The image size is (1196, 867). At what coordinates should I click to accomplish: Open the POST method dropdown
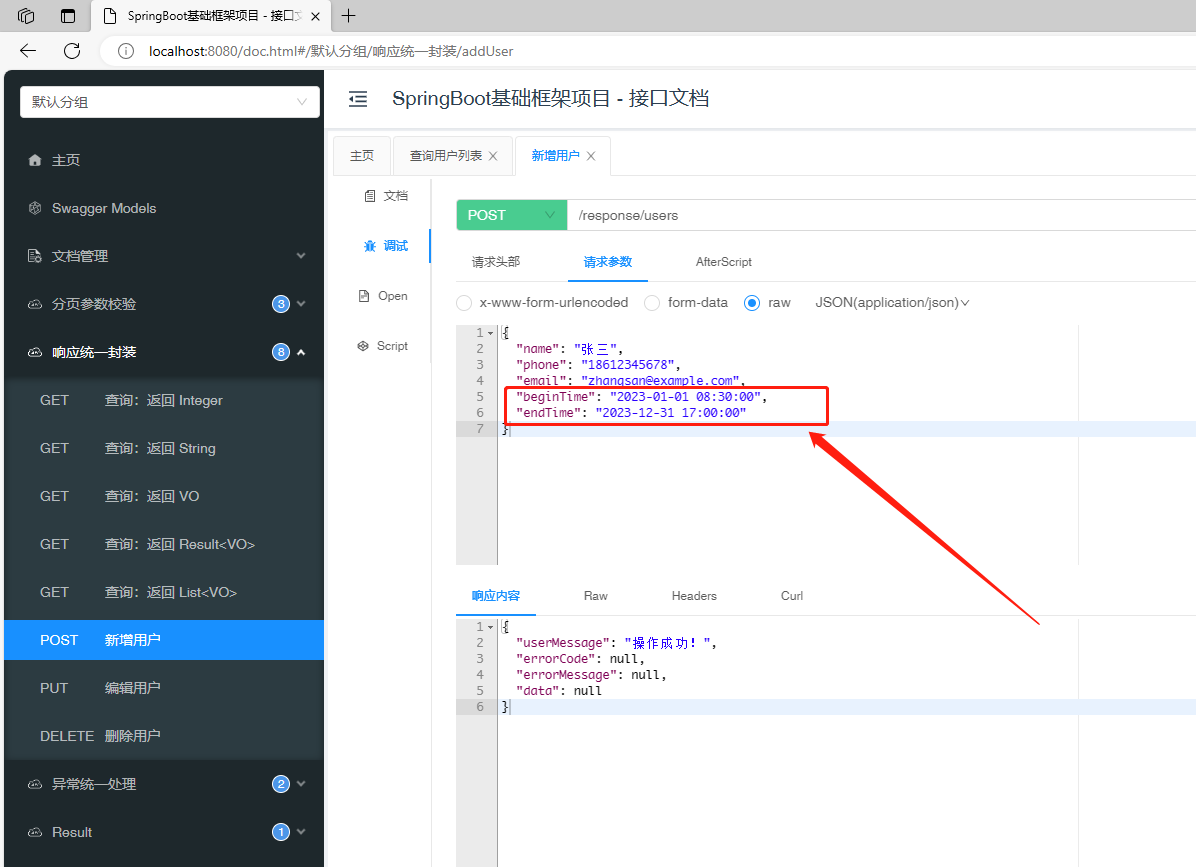click(x=512, y=215)
